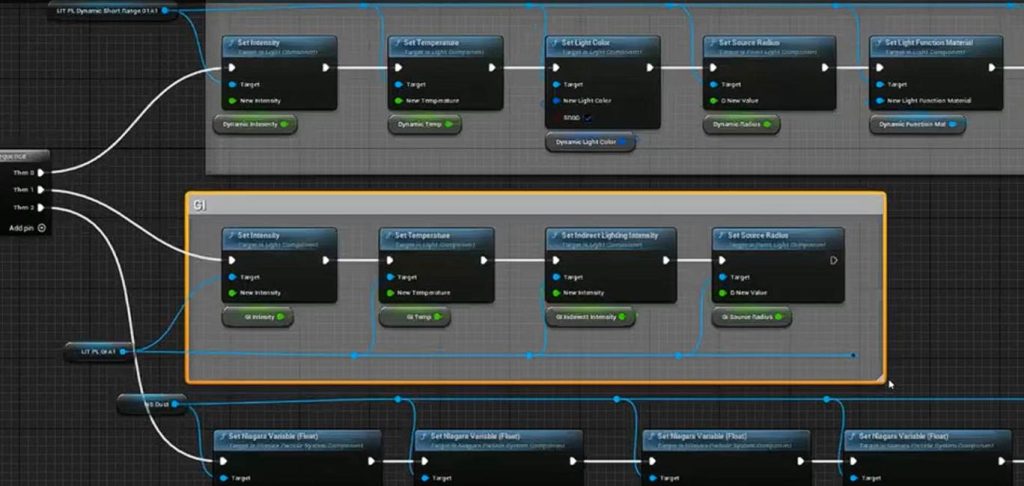Click the unconnected exec output of GI Set Source Radius
Image resolution: width=1024 pixels, height=486 pixels.
pos(833,261)
